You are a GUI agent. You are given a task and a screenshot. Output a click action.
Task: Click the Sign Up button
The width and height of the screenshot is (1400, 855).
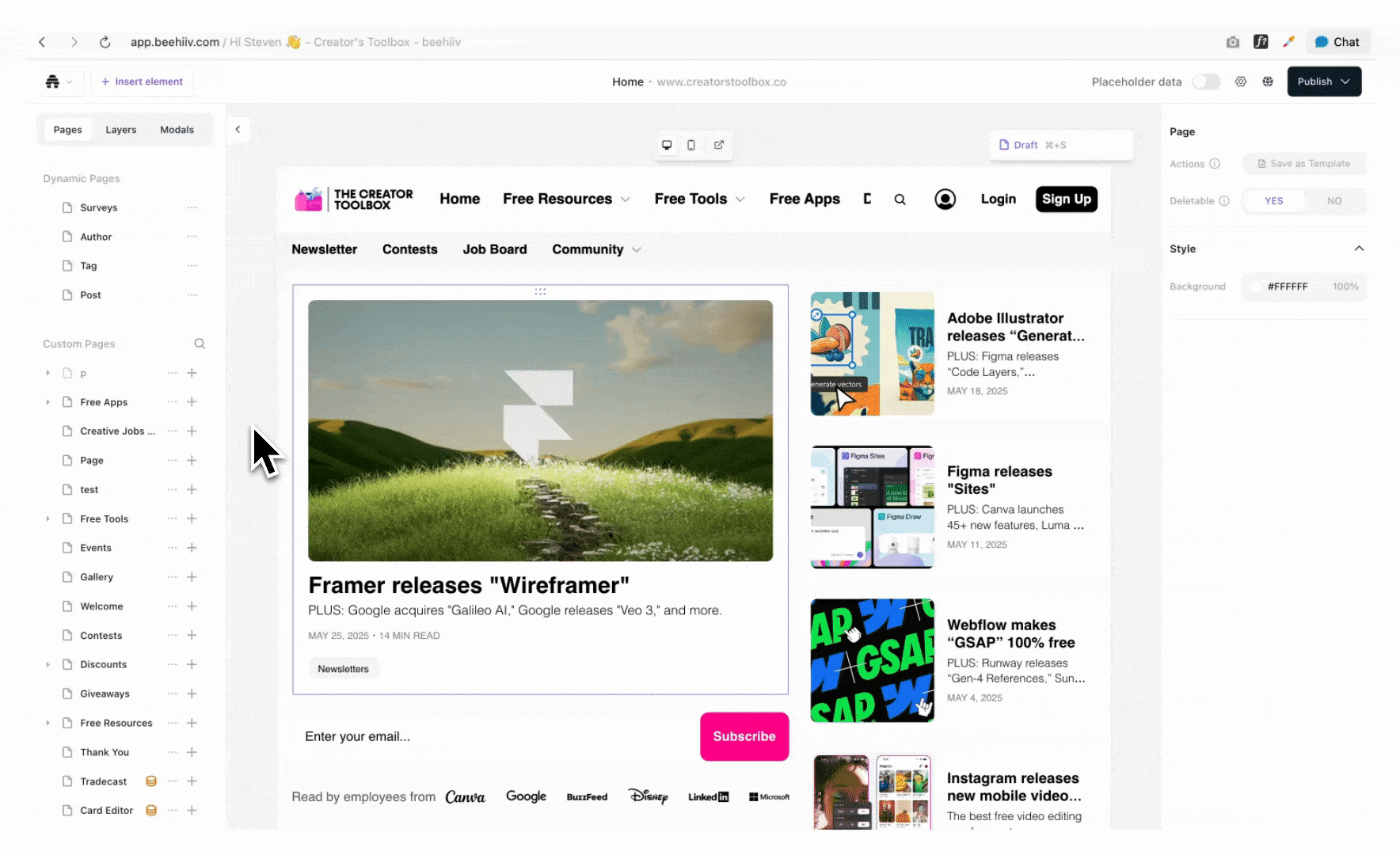click(x=1066, y=199)
